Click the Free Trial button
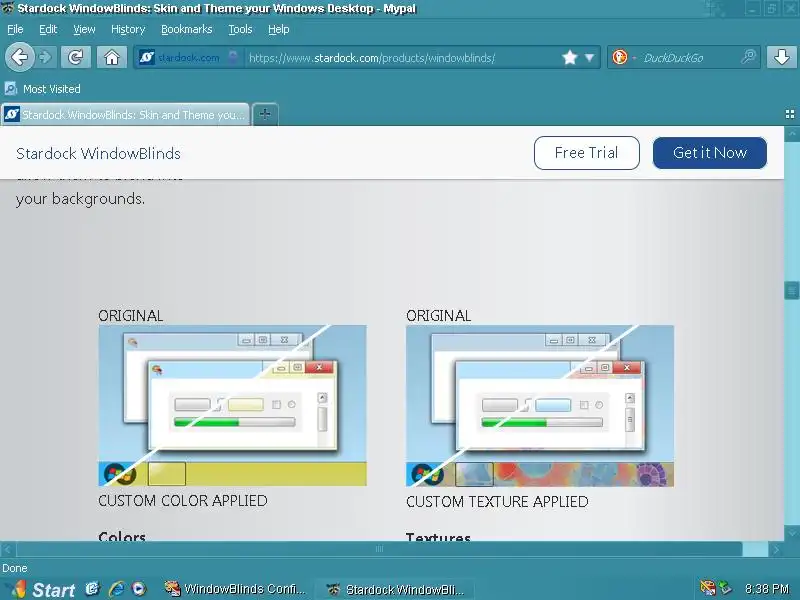Viewport: 800px width, 600px height. pyautogui.click(x=587, y=153)
